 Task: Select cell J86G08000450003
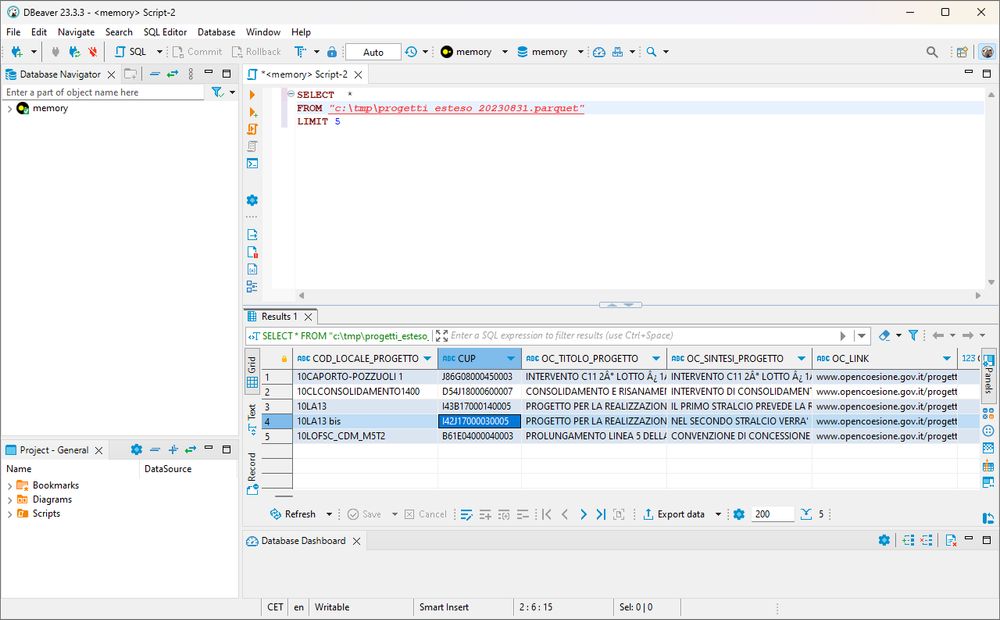[480, 377]
